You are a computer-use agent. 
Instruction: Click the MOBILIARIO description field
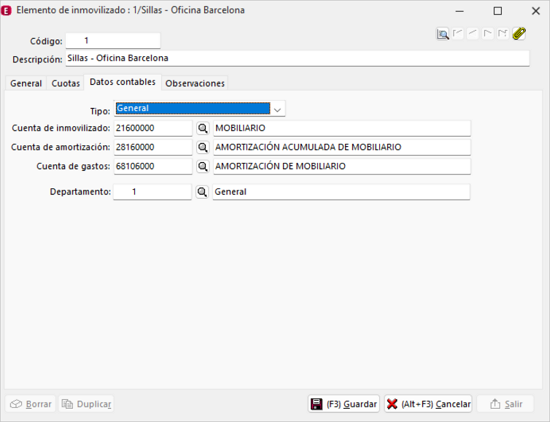point(342,128)
